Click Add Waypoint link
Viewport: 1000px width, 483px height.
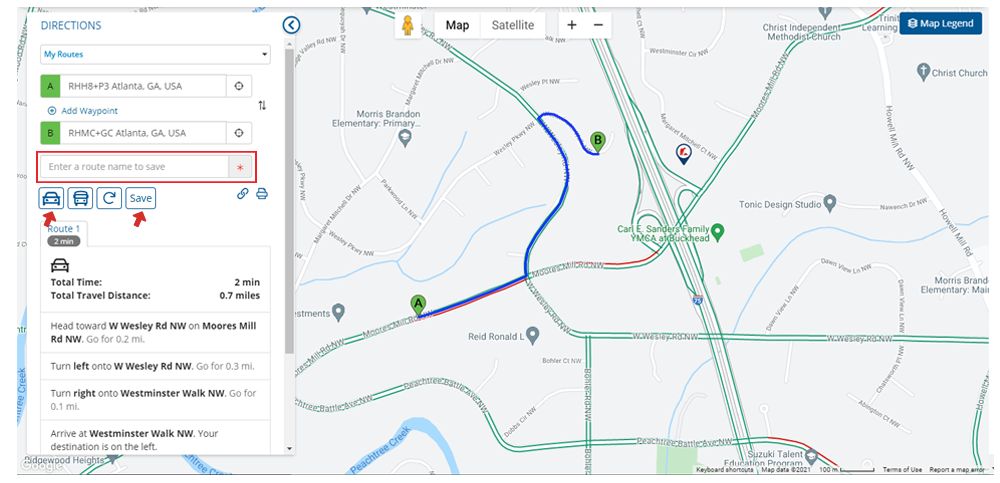coord(82,110)
